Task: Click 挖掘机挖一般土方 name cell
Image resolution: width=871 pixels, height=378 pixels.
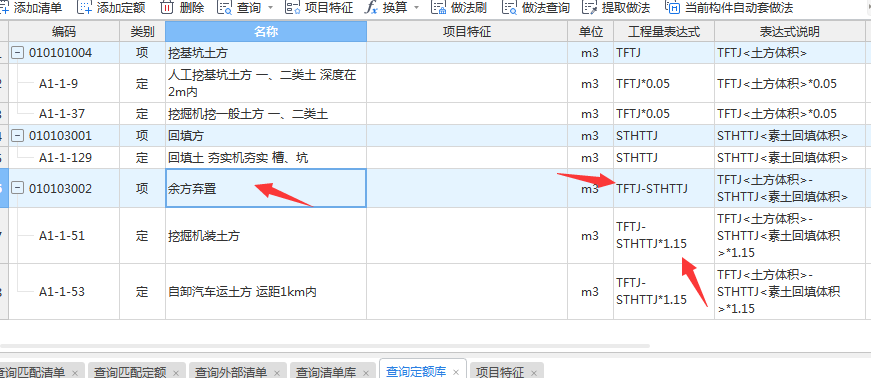Action: point(266,114)
